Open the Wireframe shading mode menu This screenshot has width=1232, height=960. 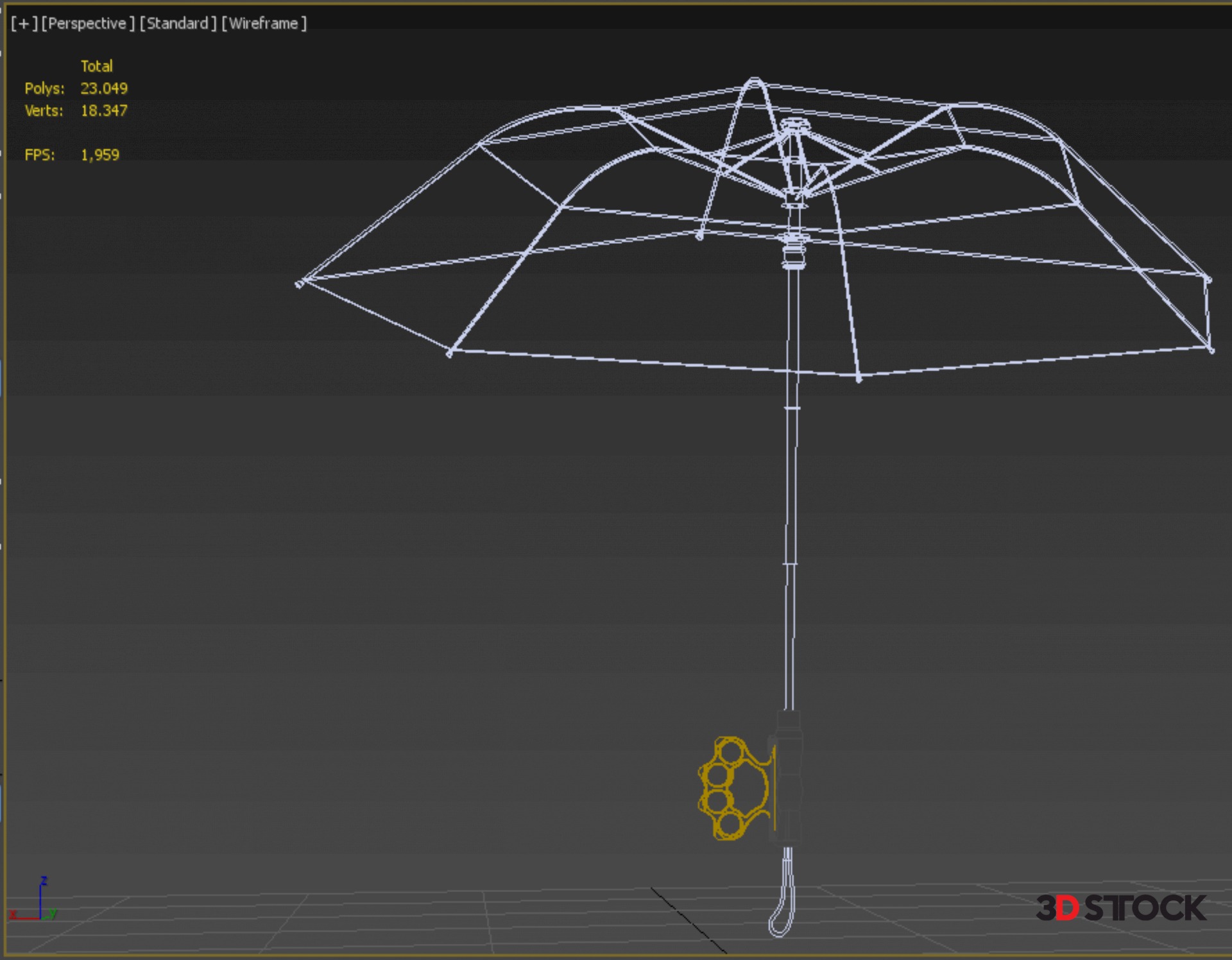[264, 24]
